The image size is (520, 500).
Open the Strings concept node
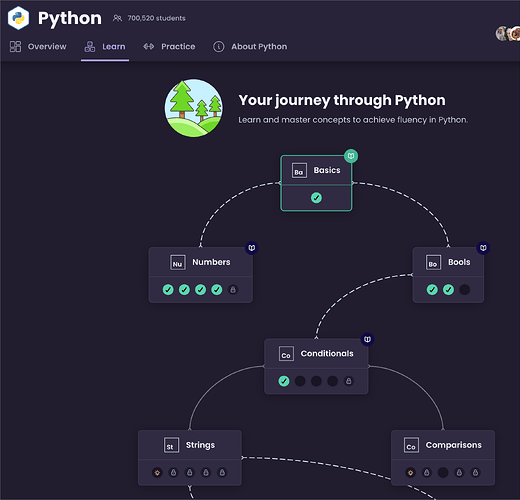point(190,458)
